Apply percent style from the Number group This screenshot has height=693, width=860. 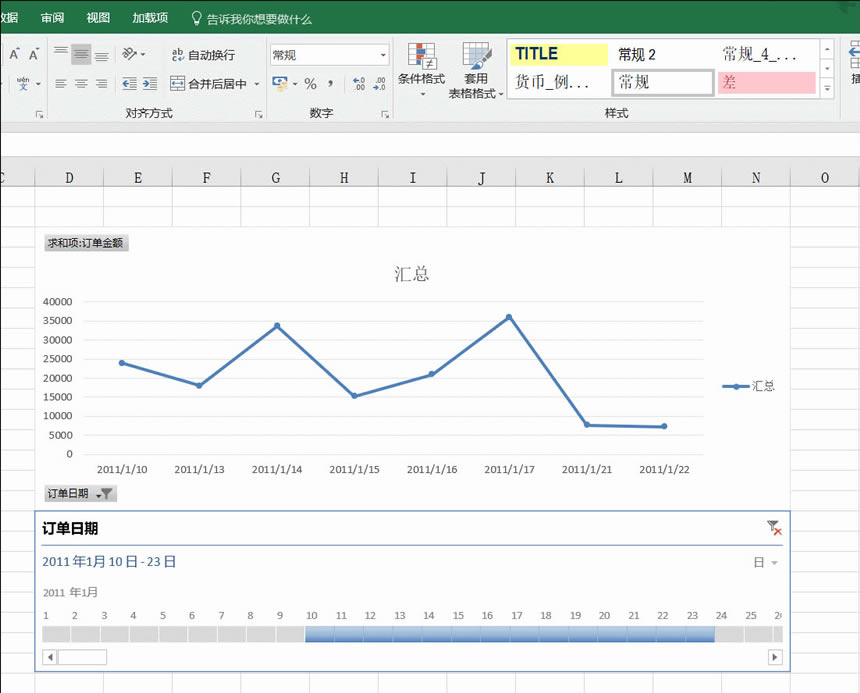[309, 84]
